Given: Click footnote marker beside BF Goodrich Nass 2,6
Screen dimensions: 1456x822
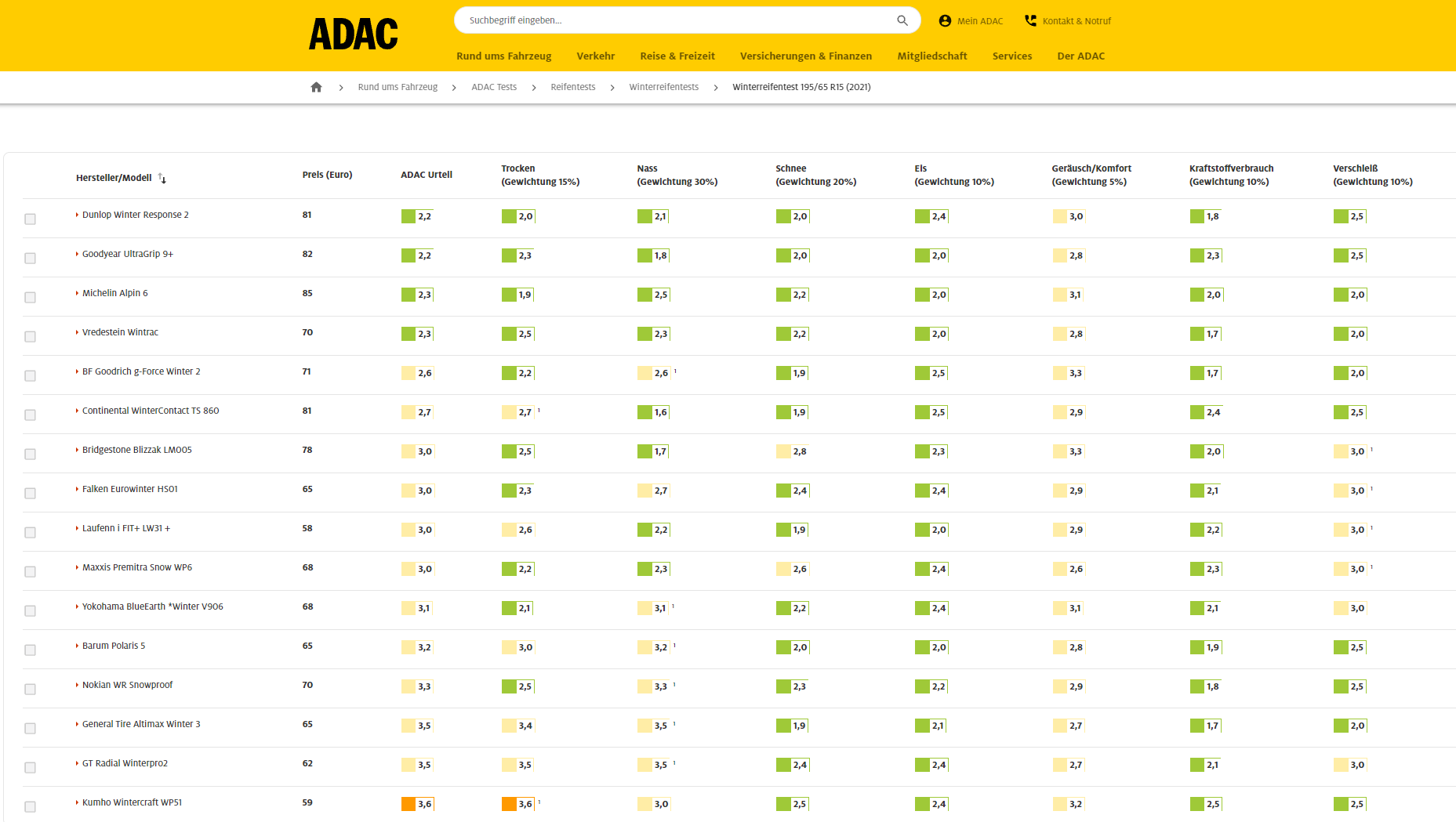Looking at the screenshot, I should click(675, 371).
